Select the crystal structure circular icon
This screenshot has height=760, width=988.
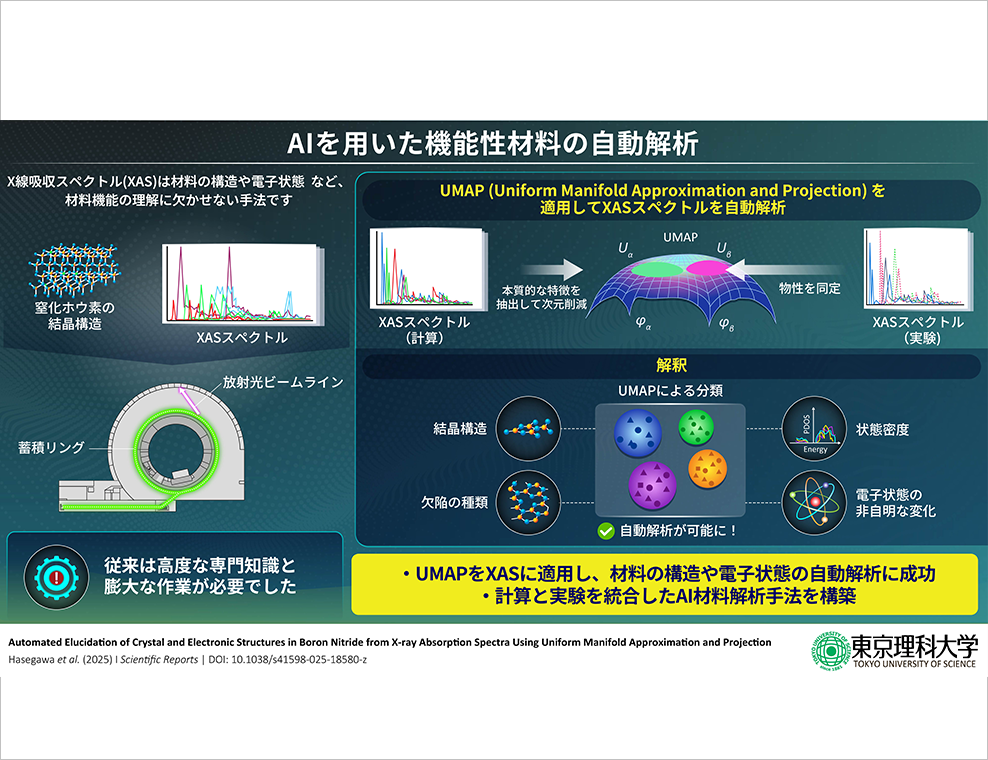[525, 428]
